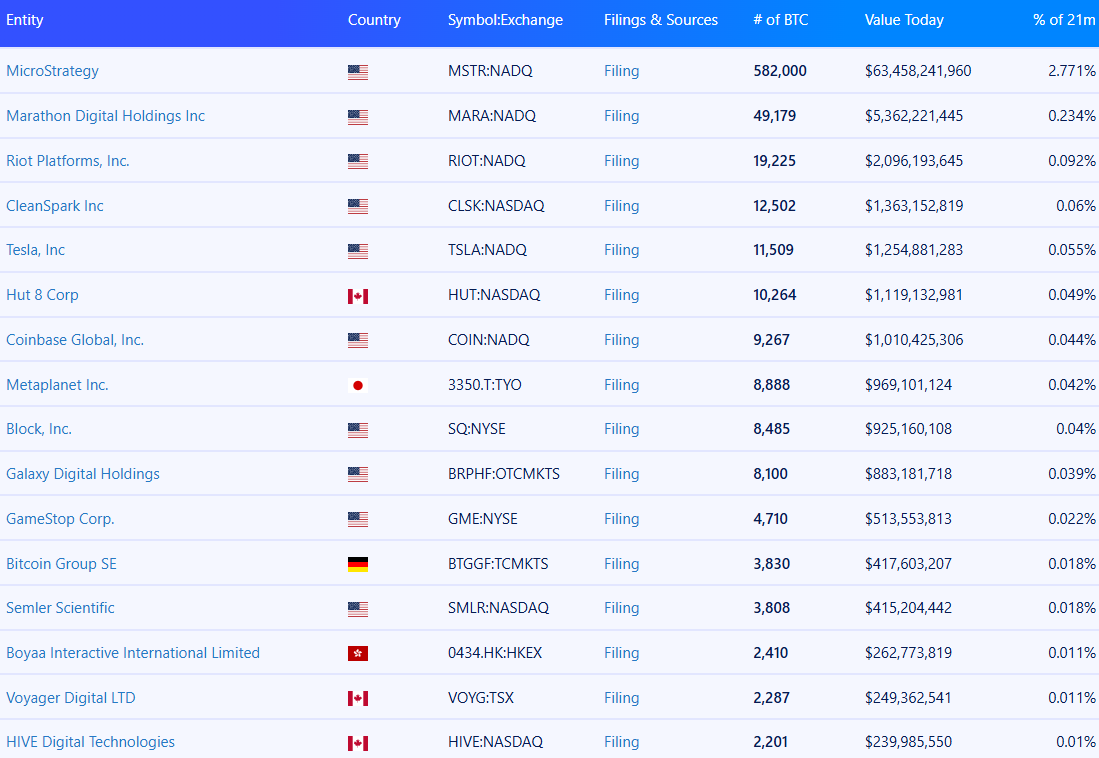Image resolution: width=1099 pixels, height=758 pixels.
Task: Open the Marathon Digital Holdings Inc link
Action: [106, 116]
